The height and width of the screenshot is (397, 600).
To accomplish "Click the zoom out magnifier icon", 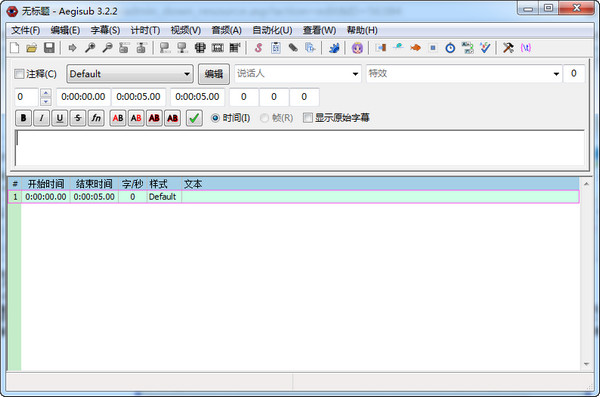I will click(x=107, y=48).
